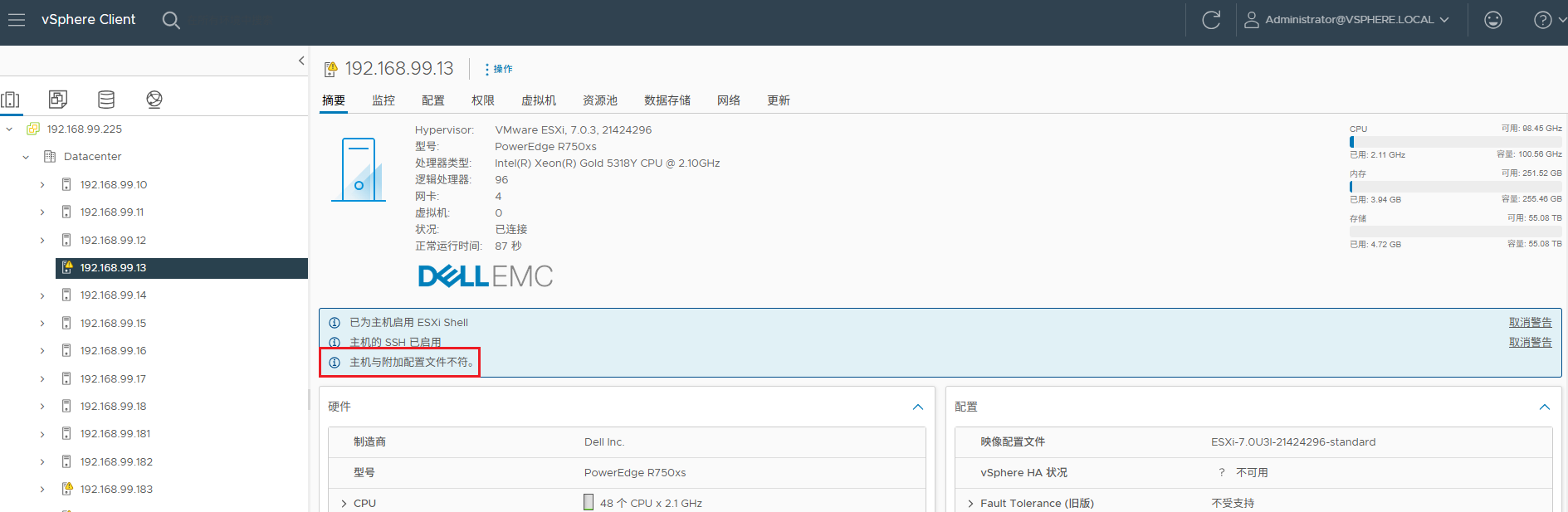Open the 监控 tab
1568x512 pixels.
point(383,100)
